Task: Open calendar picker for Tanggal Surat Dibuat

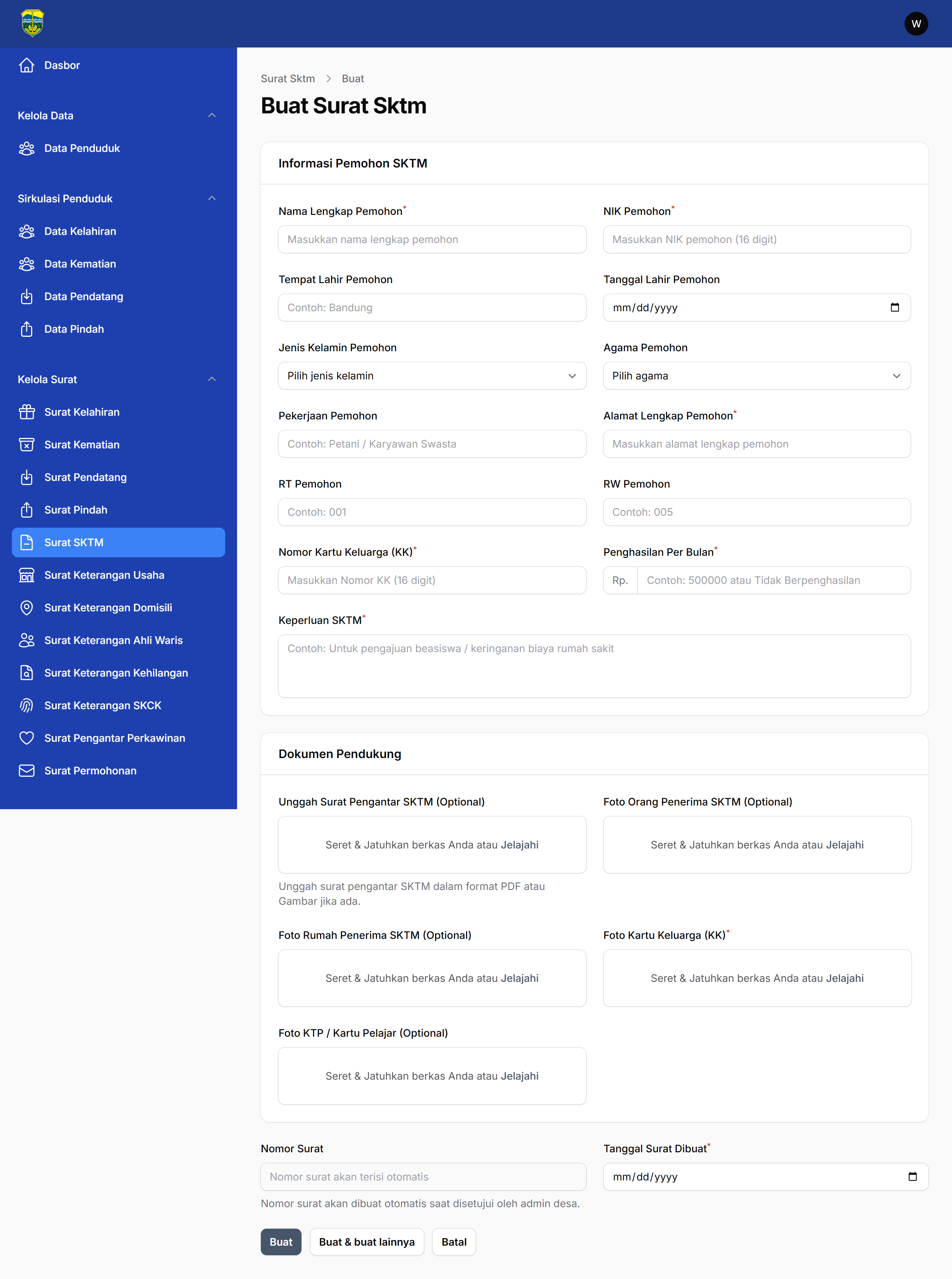Action: tap(912, 1176)
